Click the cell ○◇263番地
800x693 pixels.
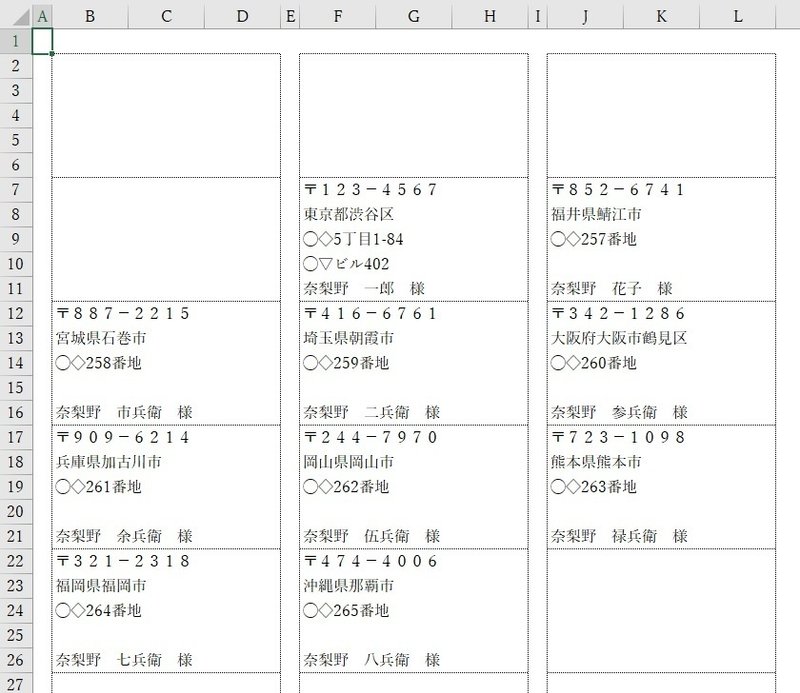[594, 487]
